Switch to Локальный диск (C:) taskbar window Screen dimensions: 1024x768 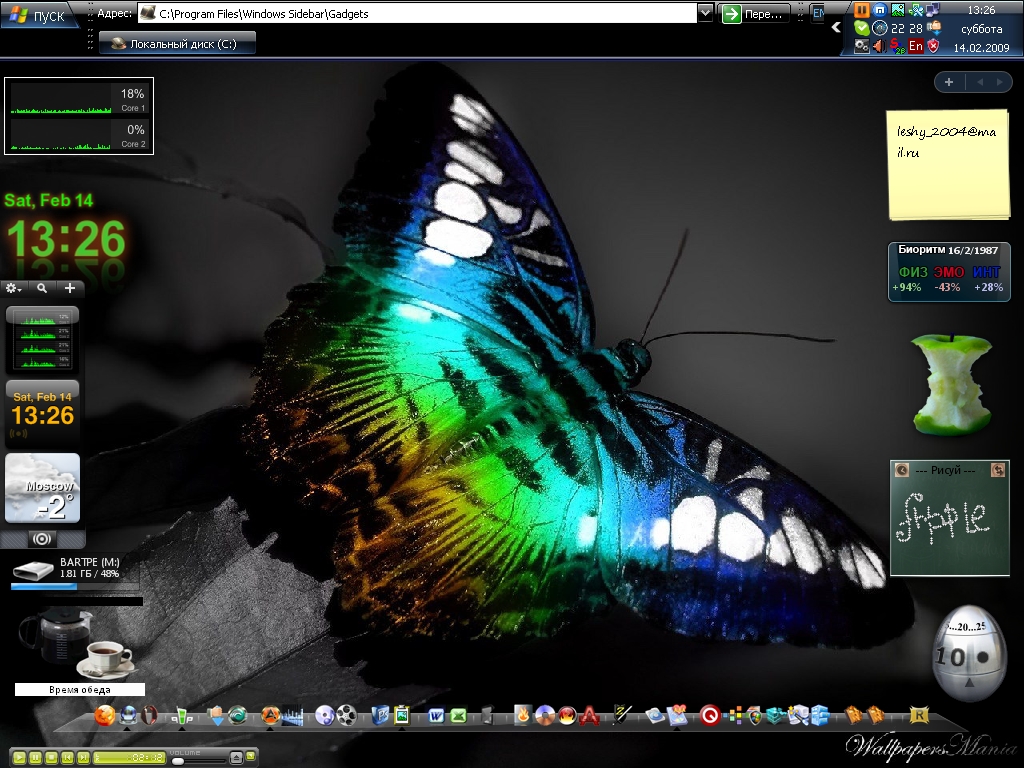[x=178, y=43]
